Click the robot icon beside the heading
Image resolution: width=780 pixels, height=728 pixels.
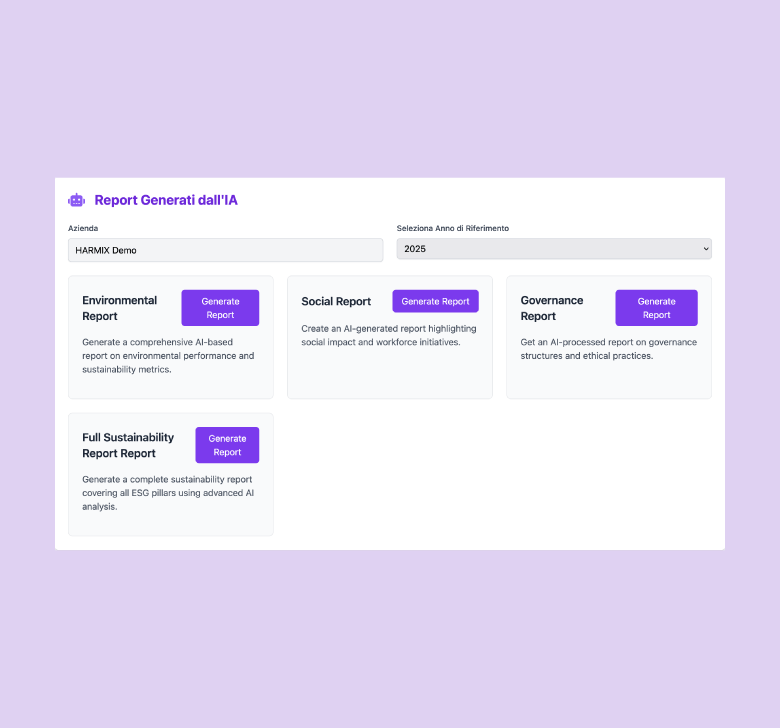pos(77,200)
